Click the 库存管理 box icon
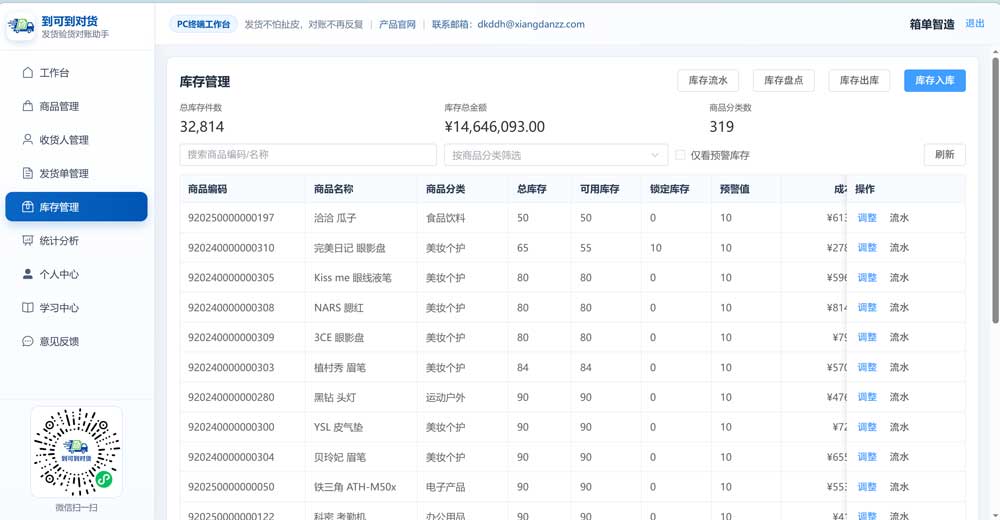This screenshot has width=1000, height=520. [x=27, y=207]
